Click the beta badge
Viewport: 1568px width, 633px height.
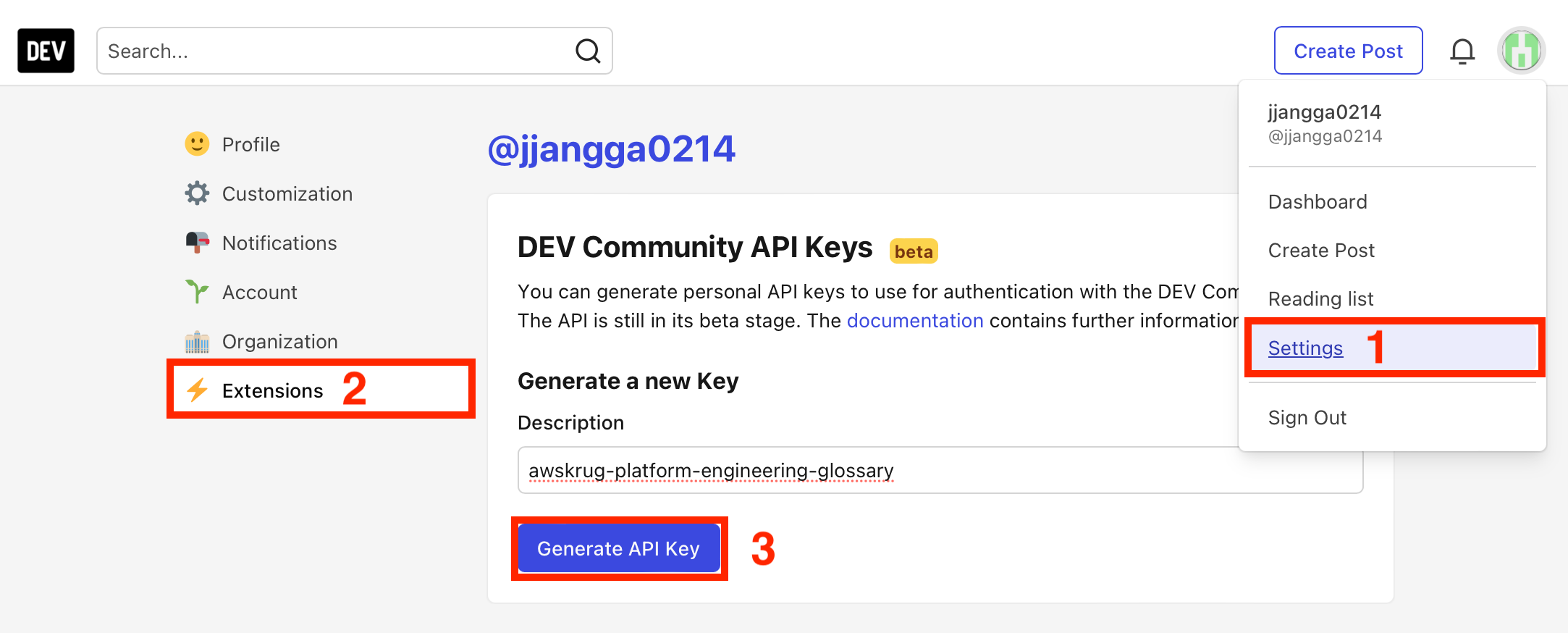pyautogui.click(x=914, y=251)
